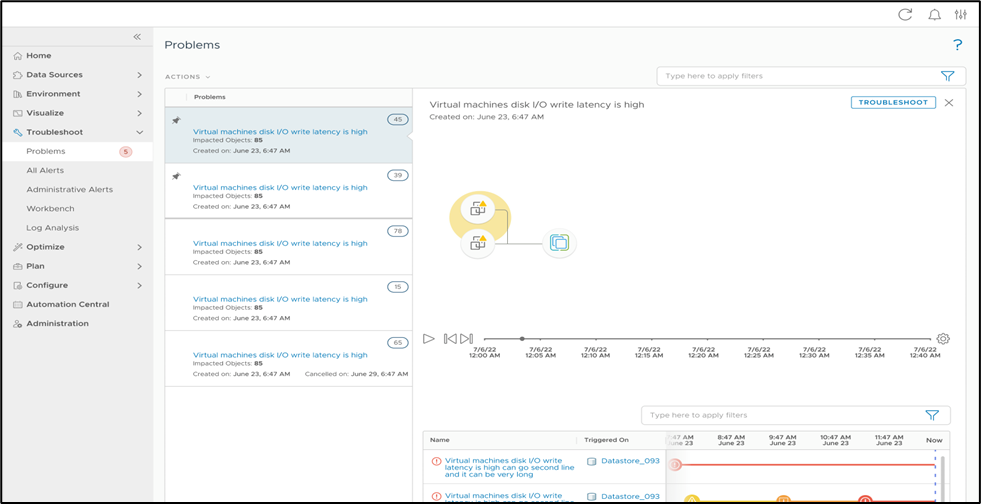The width and height of the screenshot is (981, 504).
Task: Open Datastore_093 link in first alert row
Action: click(x=630, y=462)
